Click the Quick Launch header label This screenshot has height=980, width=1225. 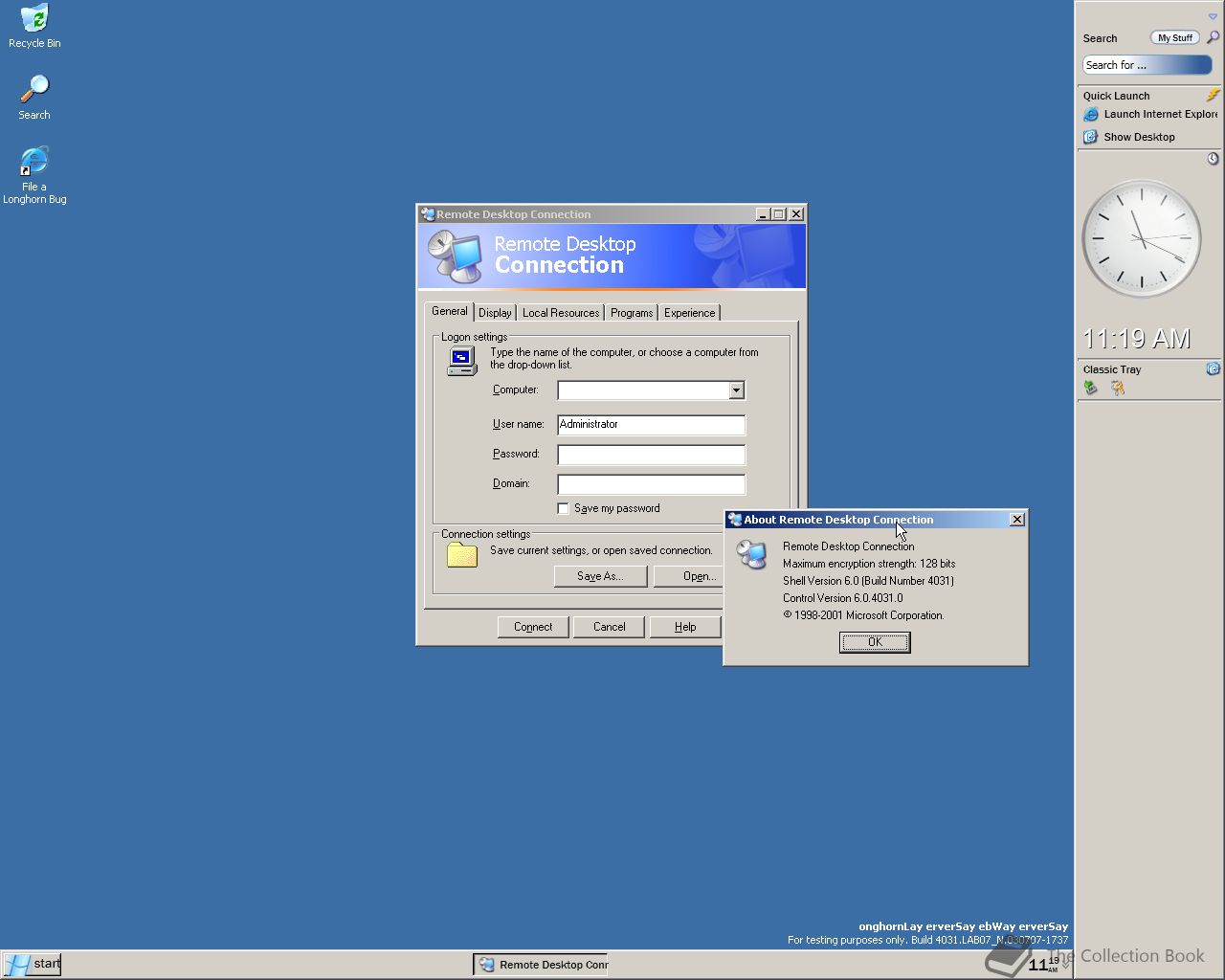(1116, 96)
